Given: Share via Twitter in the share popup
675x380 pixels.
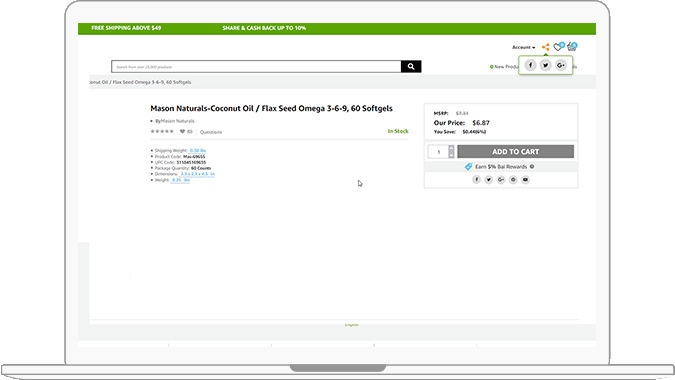Looking at the screenshot, I should pyautogui.click(x=545, y=65).
